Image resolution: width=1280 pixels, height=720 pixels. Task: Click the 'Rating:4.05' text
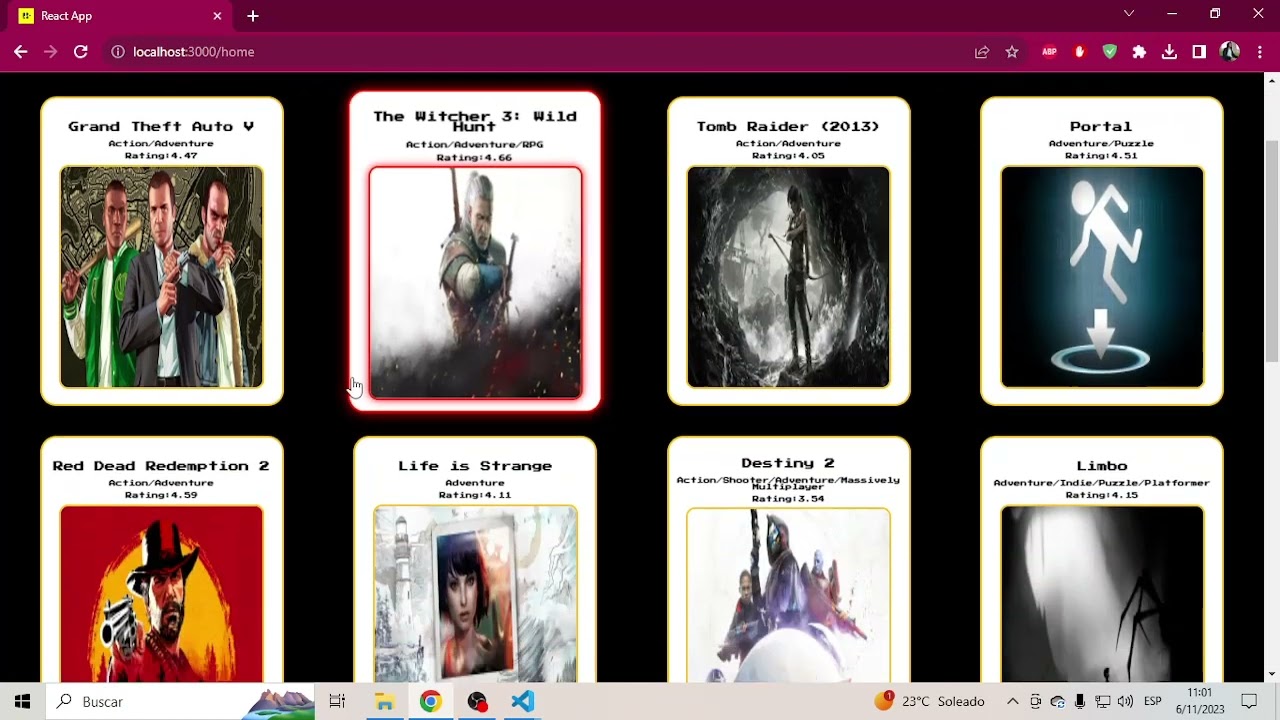788,156
